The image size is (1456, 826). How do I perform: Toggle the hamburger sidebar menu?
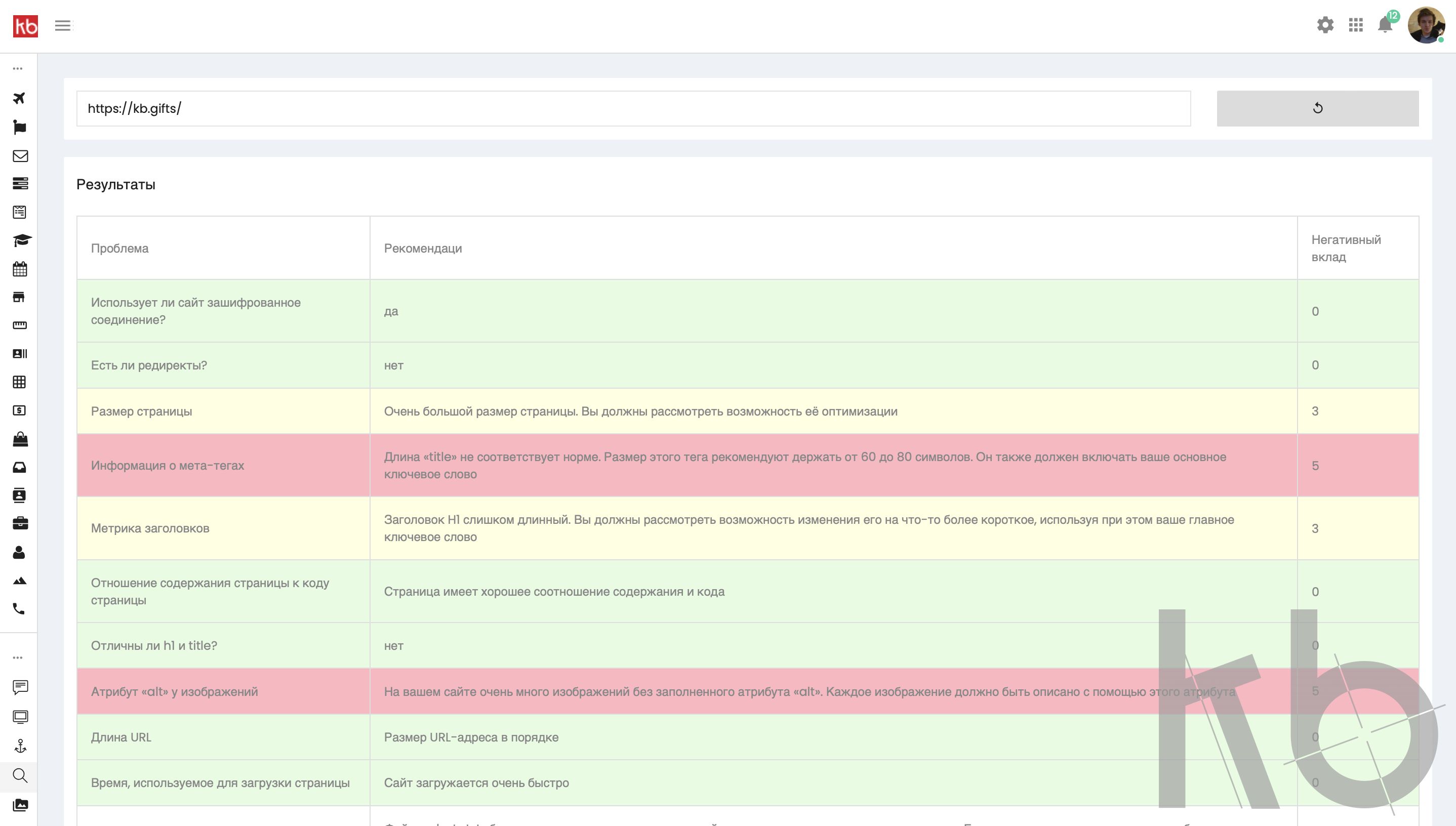pos(63,25)
